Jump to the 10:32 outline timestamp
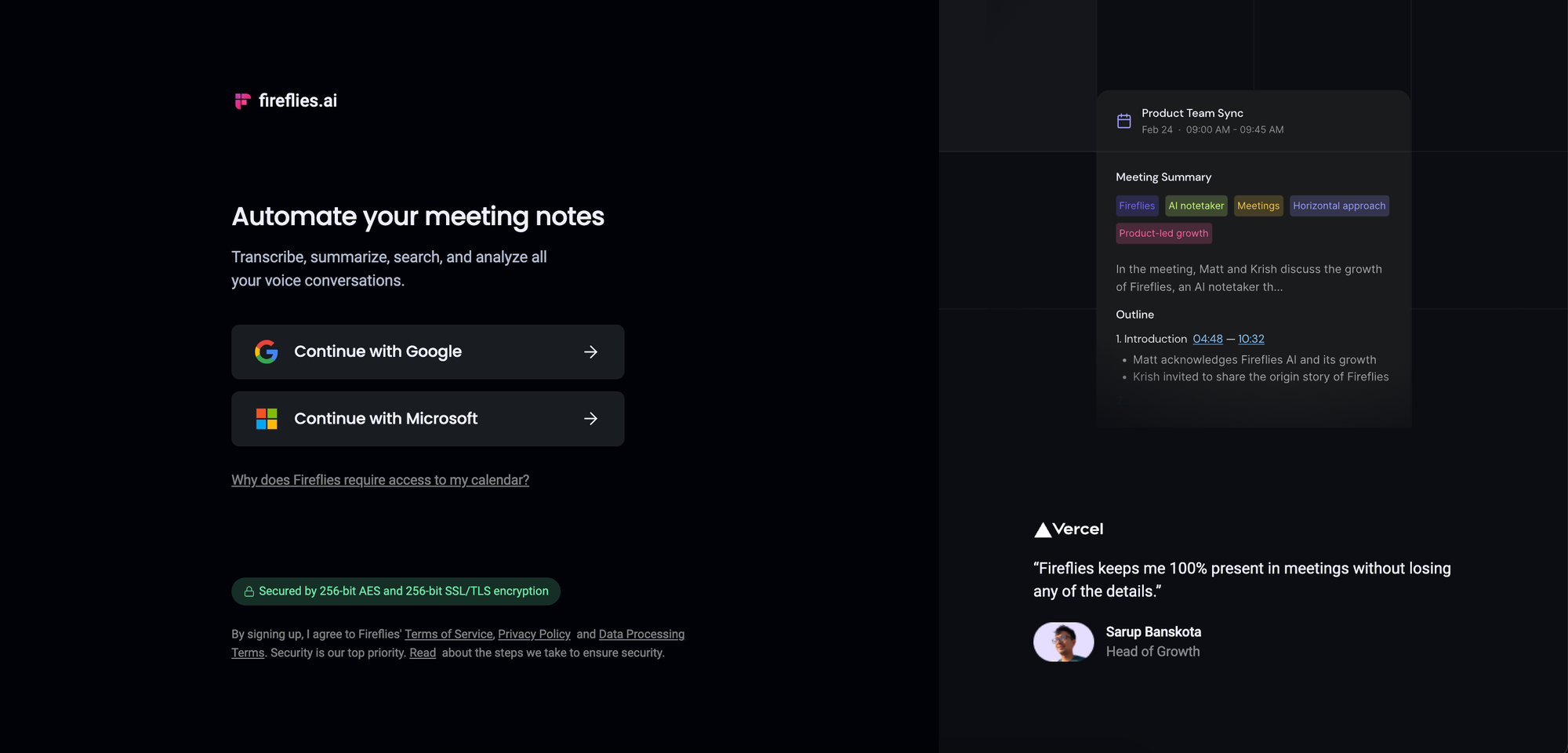This screenshot has width=1568, height=753. [x=1251, y=339]
